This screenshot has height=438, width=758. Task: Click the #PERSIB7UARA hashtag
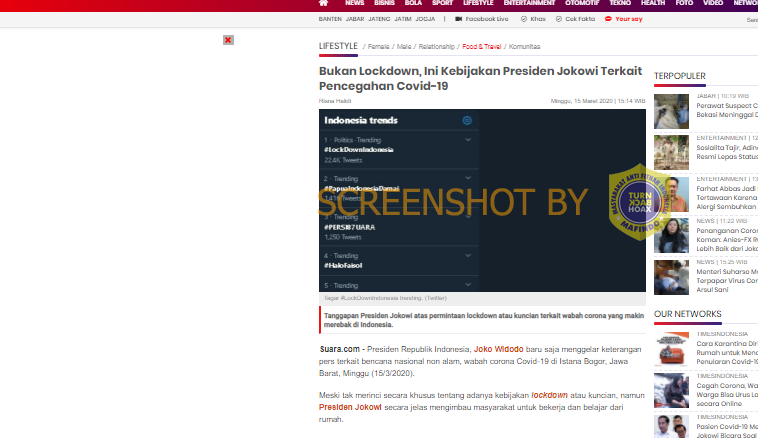[x=350, y=227]
